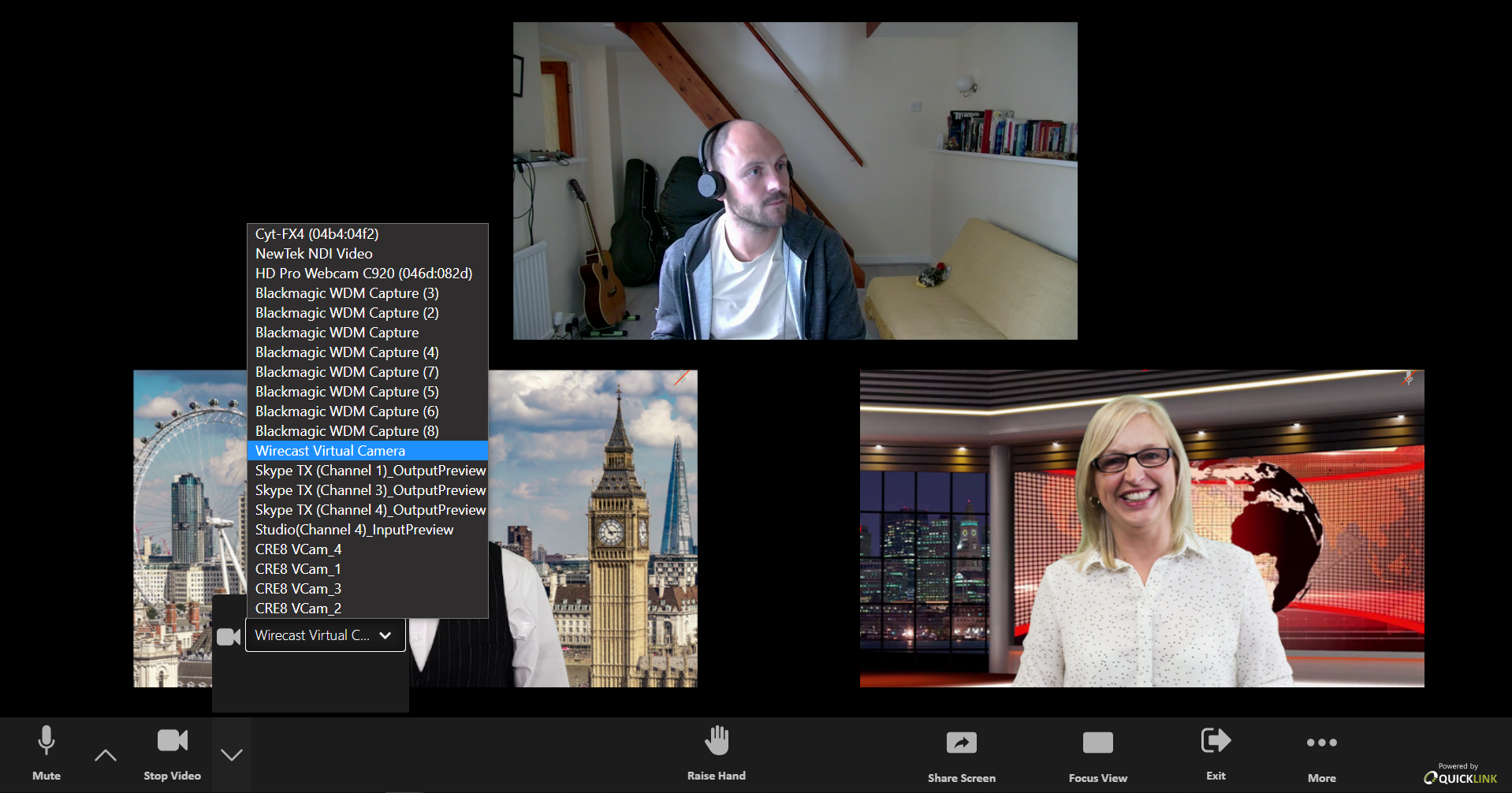Viewport: 1512px width, 793px height.
Task: Pick CRE8 VCam_1 virtual camera
Action: click(x=367, y=569)
